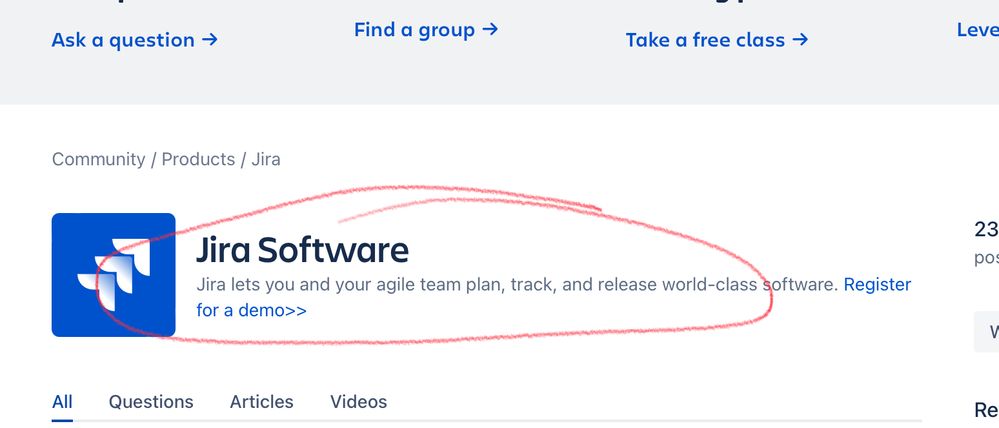999x428 pixels.
Task: Select Jira in the breadcrumb
Action: pos(266,159)
